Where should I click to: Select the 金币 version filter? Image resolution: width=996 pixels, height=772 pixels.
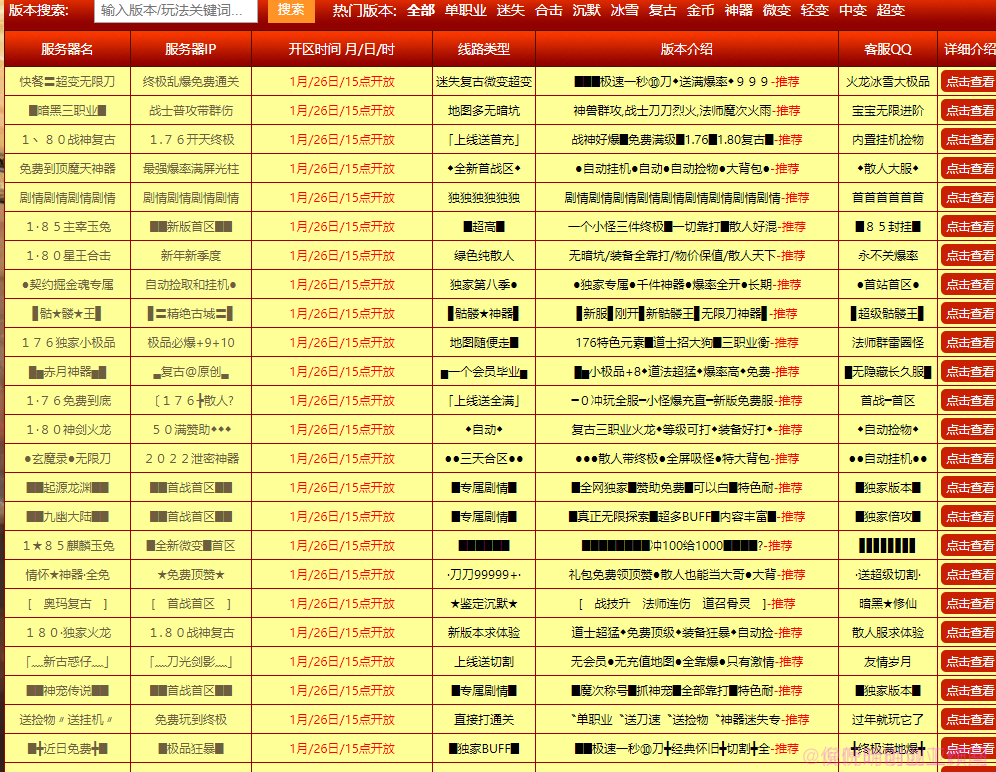click(701, 10)
